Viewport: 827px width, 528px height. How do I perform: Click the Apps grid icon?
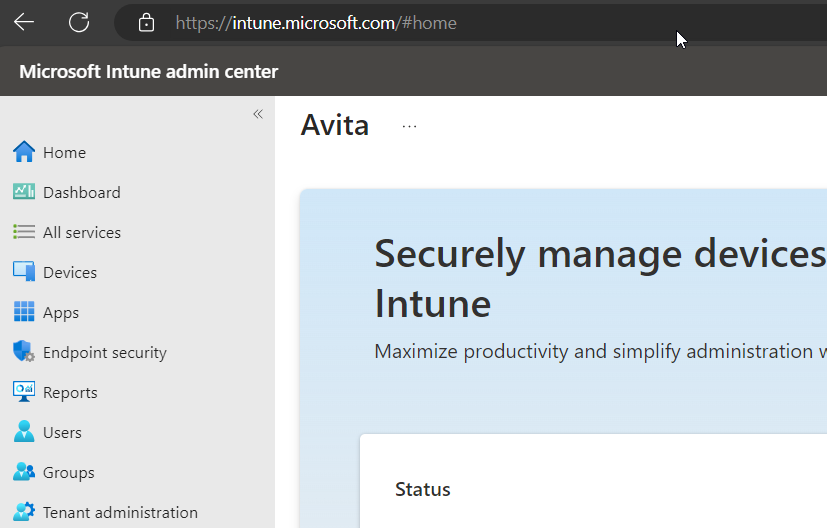point(24,312)
